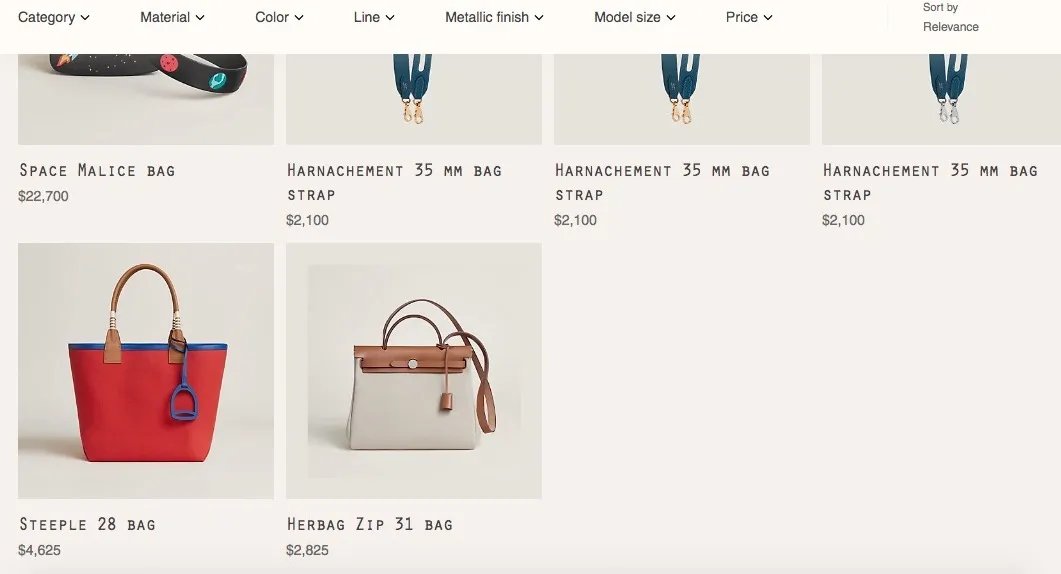Expand the Metallic finish filter

(494, 18)
